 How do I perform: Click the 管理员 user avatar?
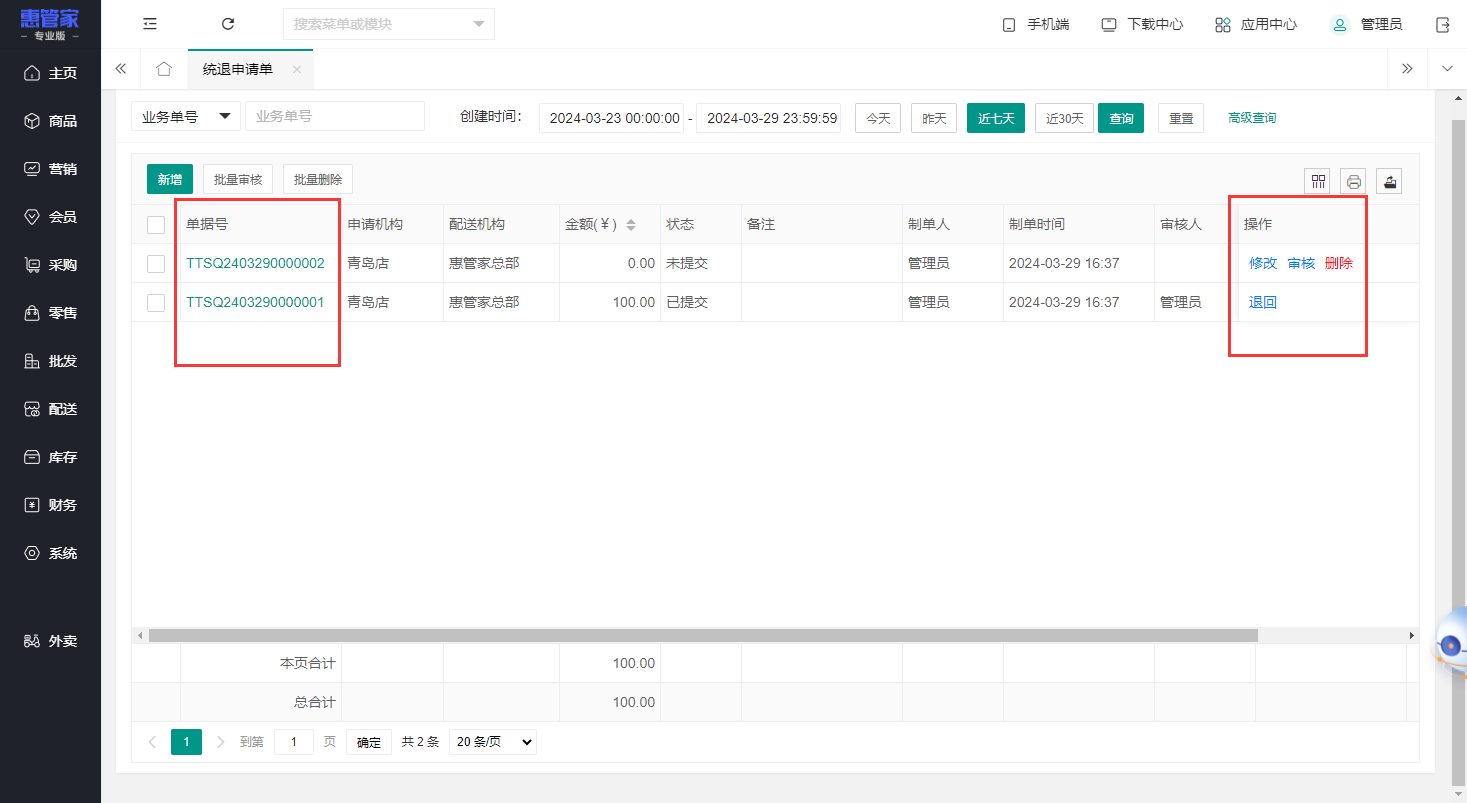(1339, 25)
